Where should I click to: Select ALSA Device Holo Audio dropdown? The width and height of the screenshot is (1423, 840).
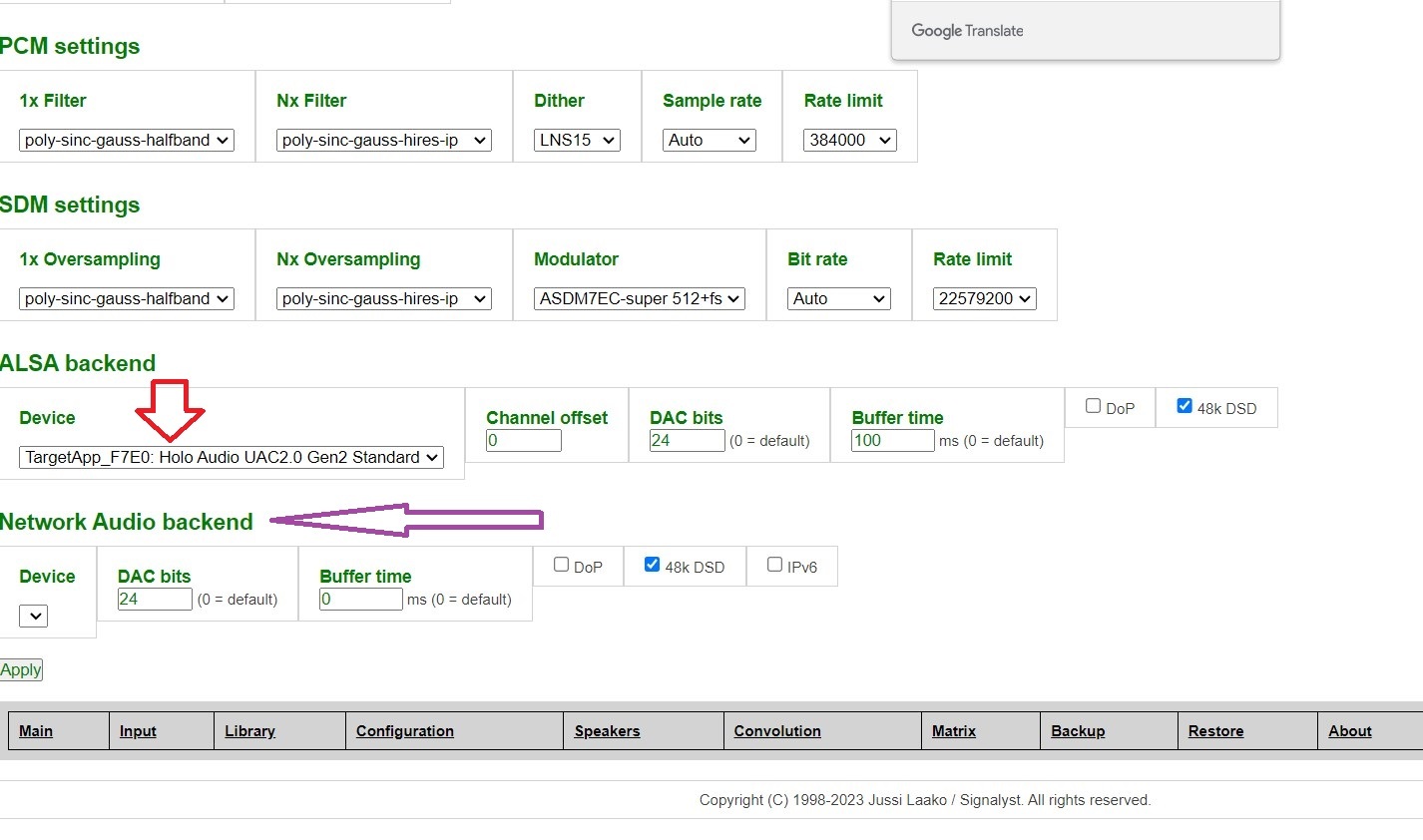[x=232, y=458]
